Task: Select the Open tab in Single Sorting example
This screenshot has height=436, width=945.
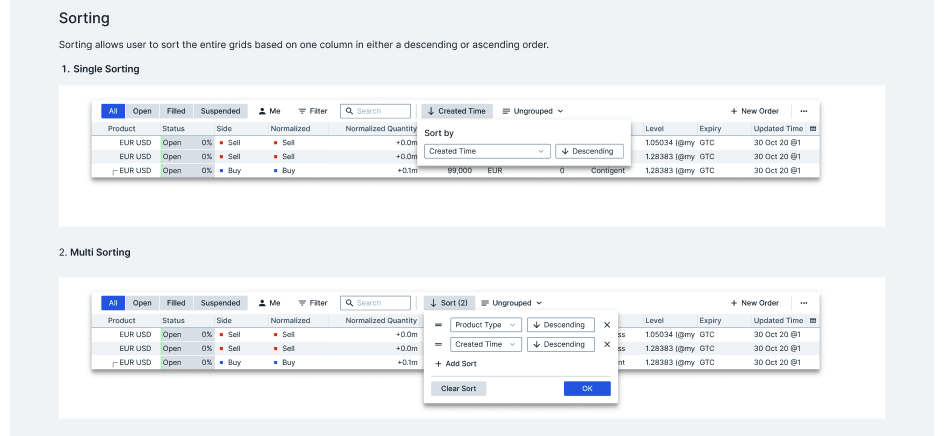Action: coord(142,111)
